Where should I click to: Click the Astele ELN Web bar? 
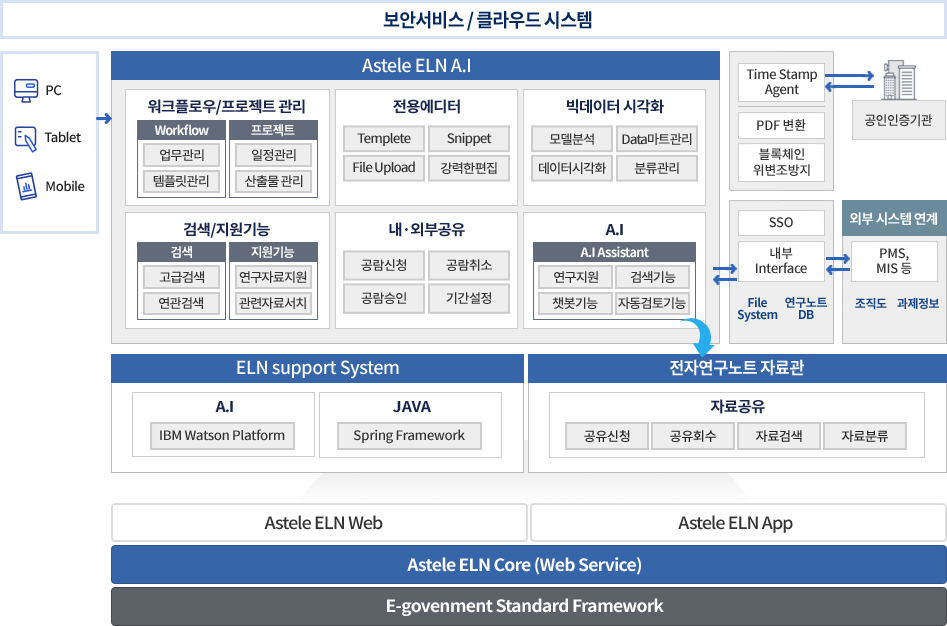[319, 523]
